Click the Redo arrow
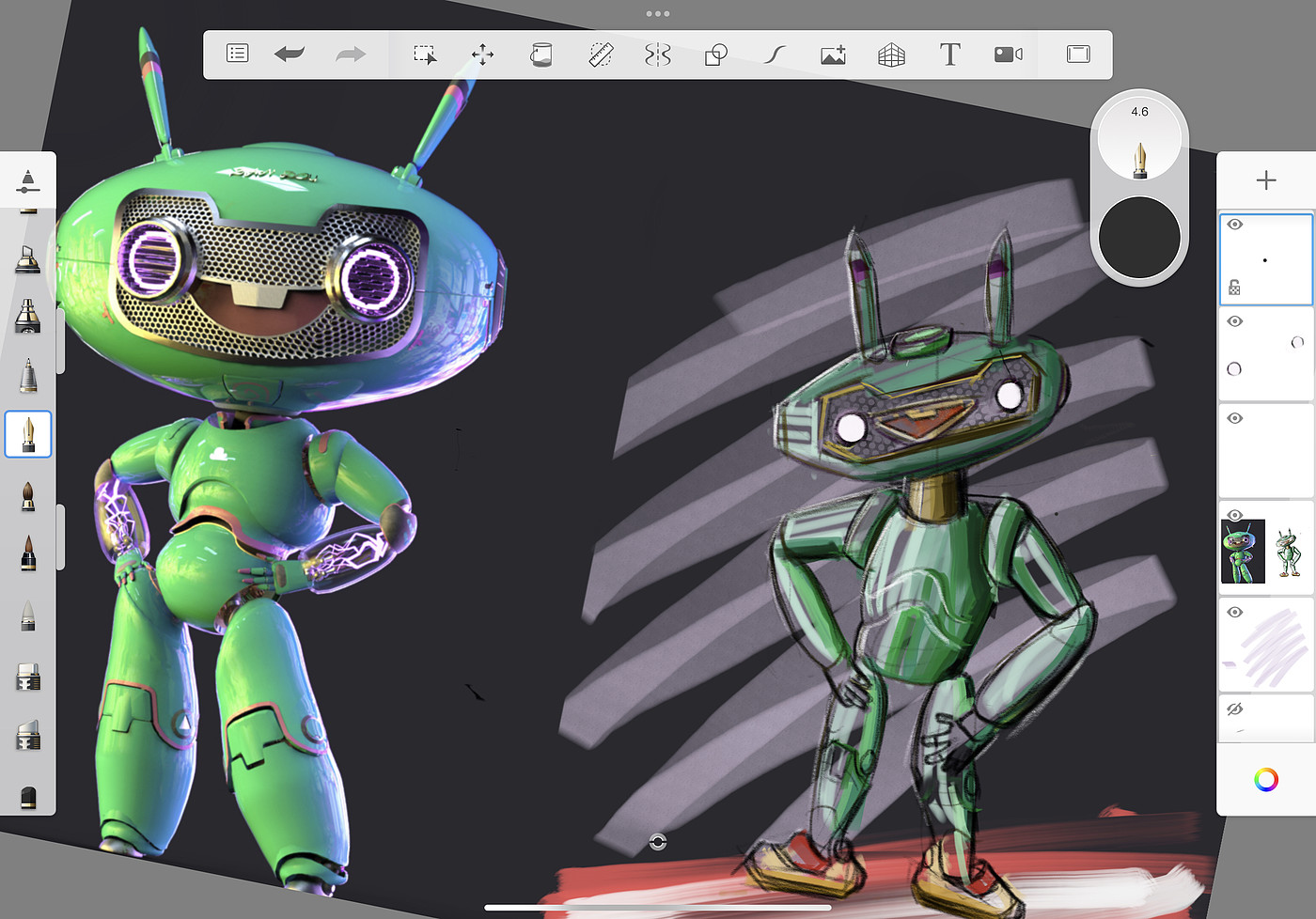The image size is (1316, 919). 351,55
